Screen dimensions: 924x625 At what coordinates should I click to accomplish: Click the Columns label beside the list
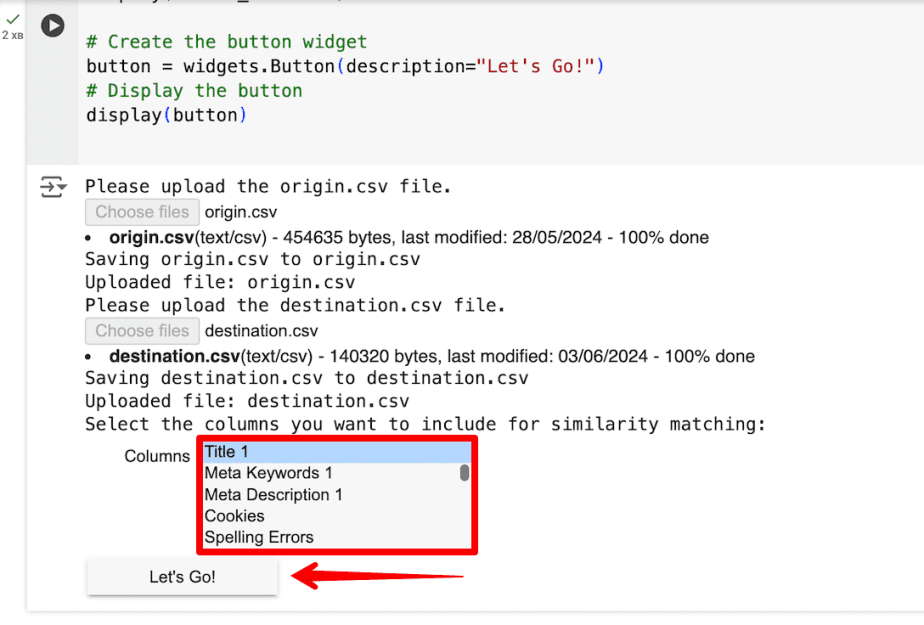click(157, 456)
